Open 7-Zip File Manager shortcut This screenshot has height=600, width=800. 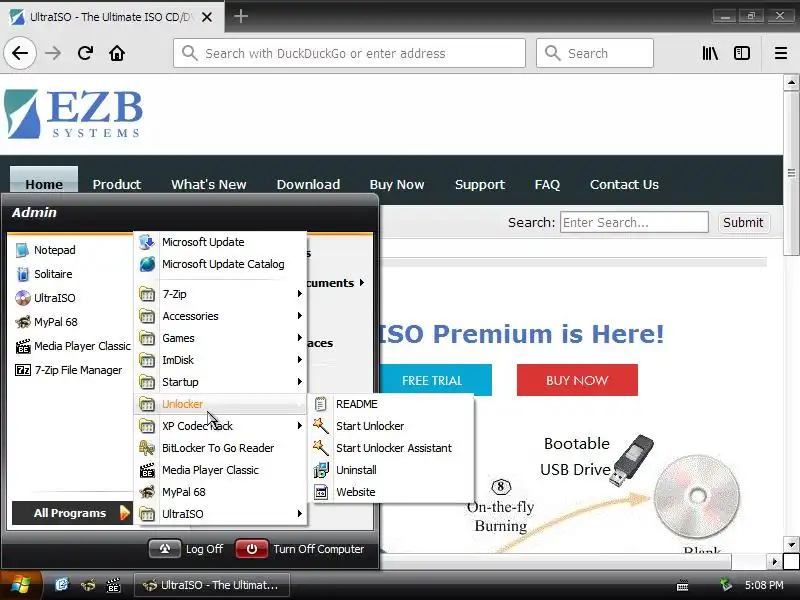point(68,370)
